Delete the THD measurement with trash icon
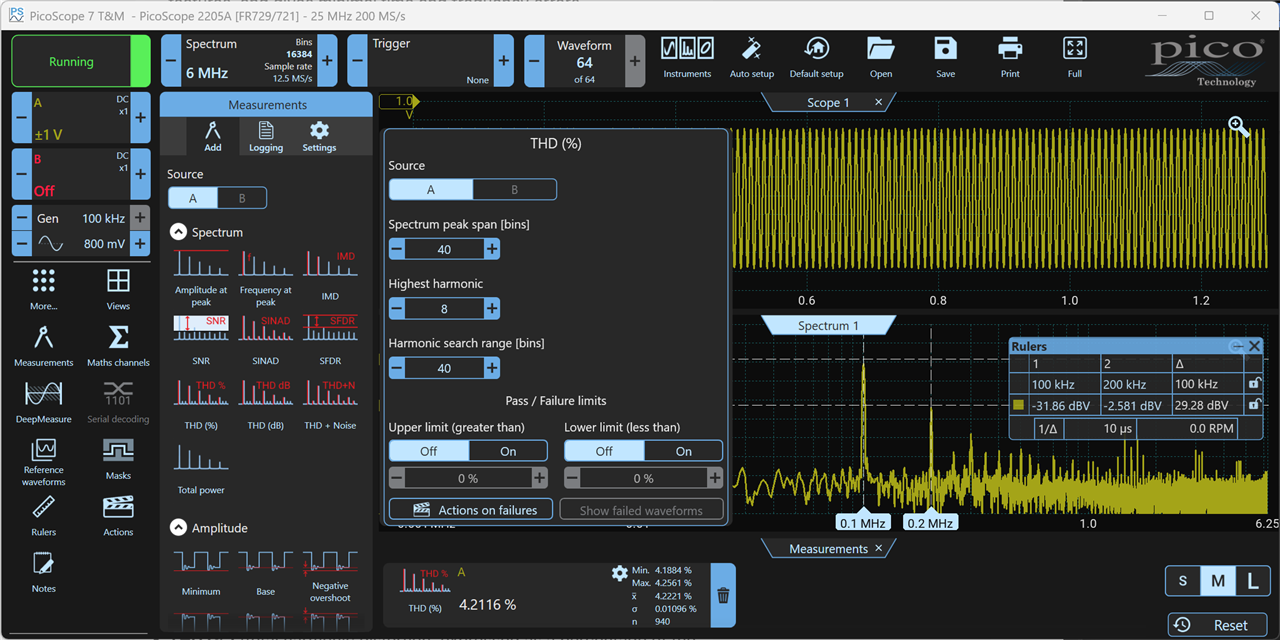The height and width of the screenshot is (640, 1280). (723, 596)
